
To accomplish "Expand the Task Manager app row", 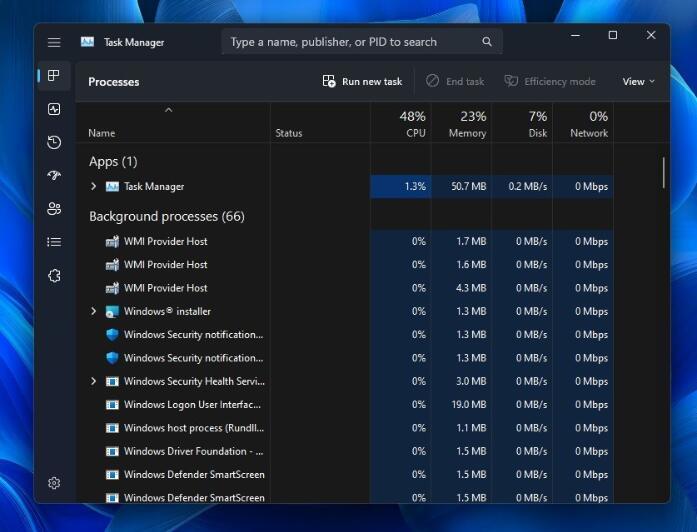I will point(93,186).
